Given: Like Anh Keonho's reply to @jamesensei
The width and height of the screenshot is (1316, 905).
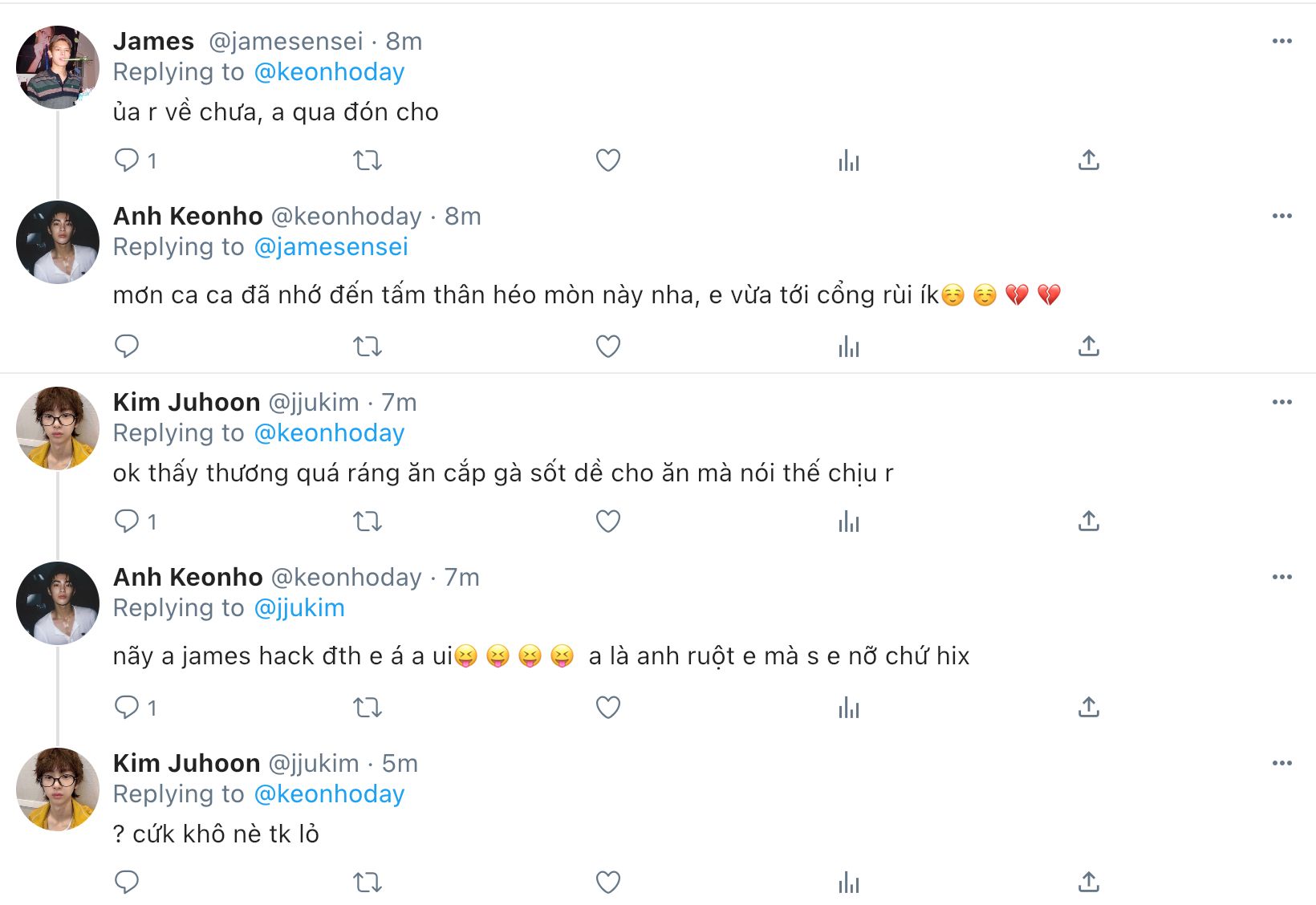Looking at the screenshot, I should tap(607, 347).
